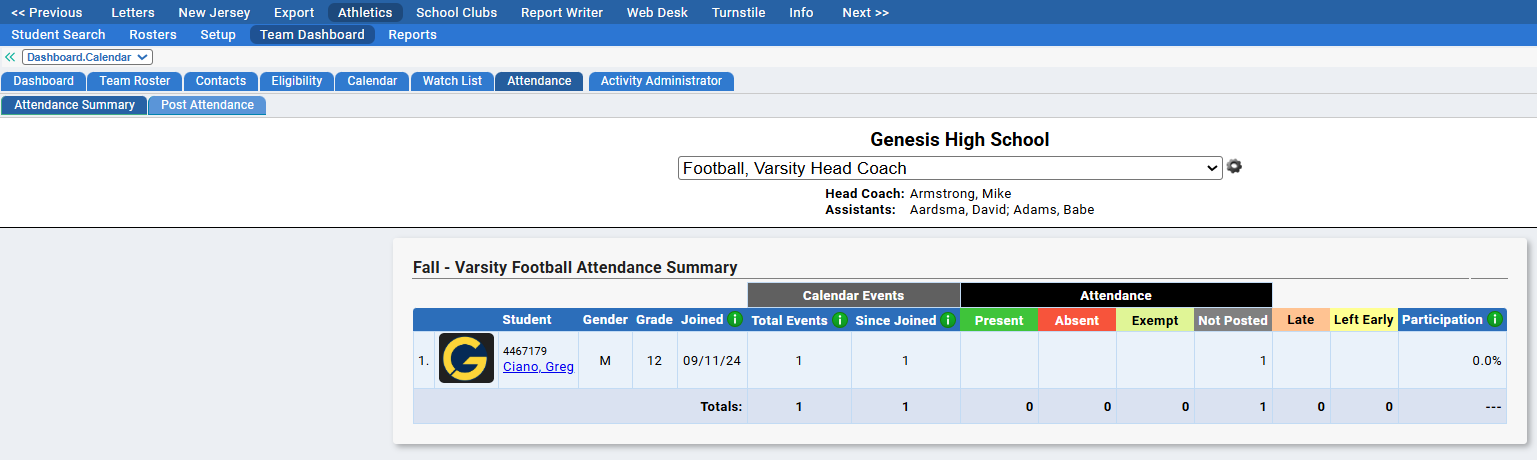Click the gear icon beside team dropdown
The image size is (1537, 460).
[x=1234, y=167]
